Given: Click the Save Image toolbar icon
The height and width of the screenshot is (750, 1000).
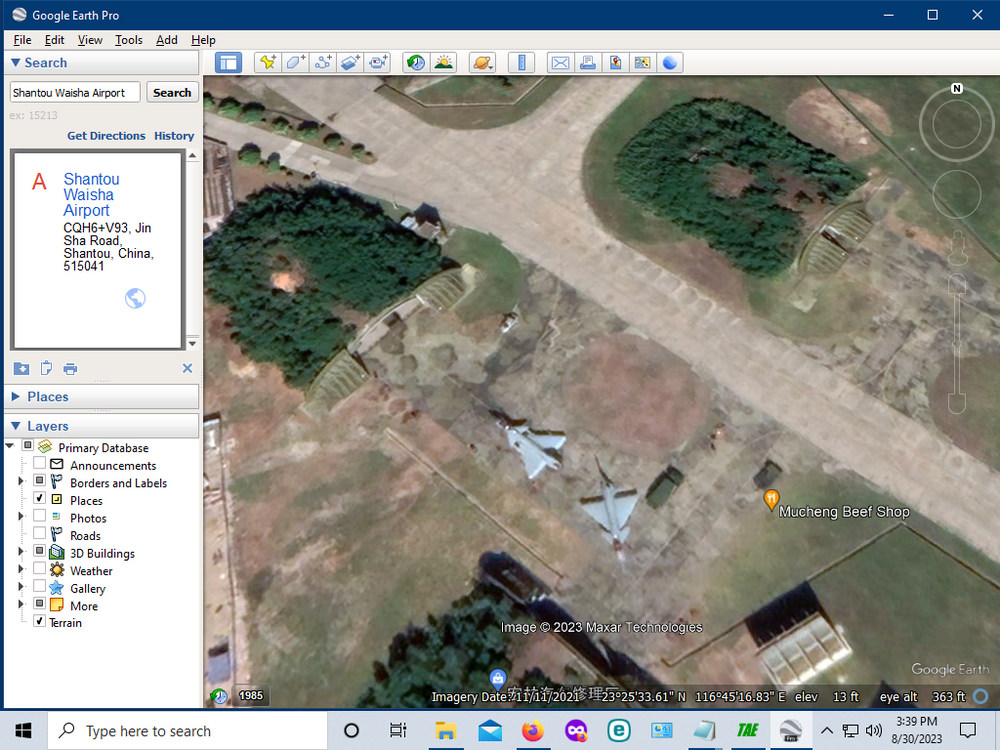Looking at the screenshot, I should (615, 62).
